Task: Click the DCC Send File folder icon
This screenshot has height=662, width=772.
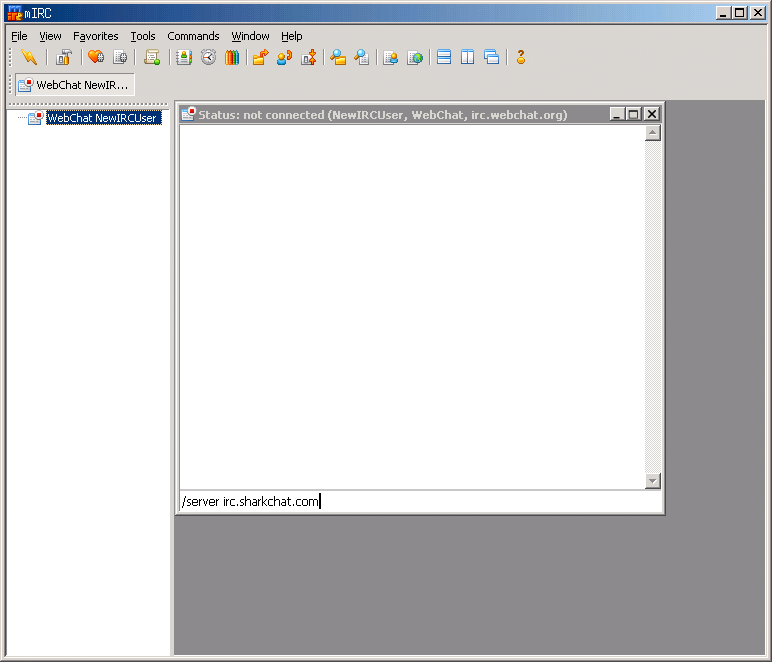Action: 260,57
